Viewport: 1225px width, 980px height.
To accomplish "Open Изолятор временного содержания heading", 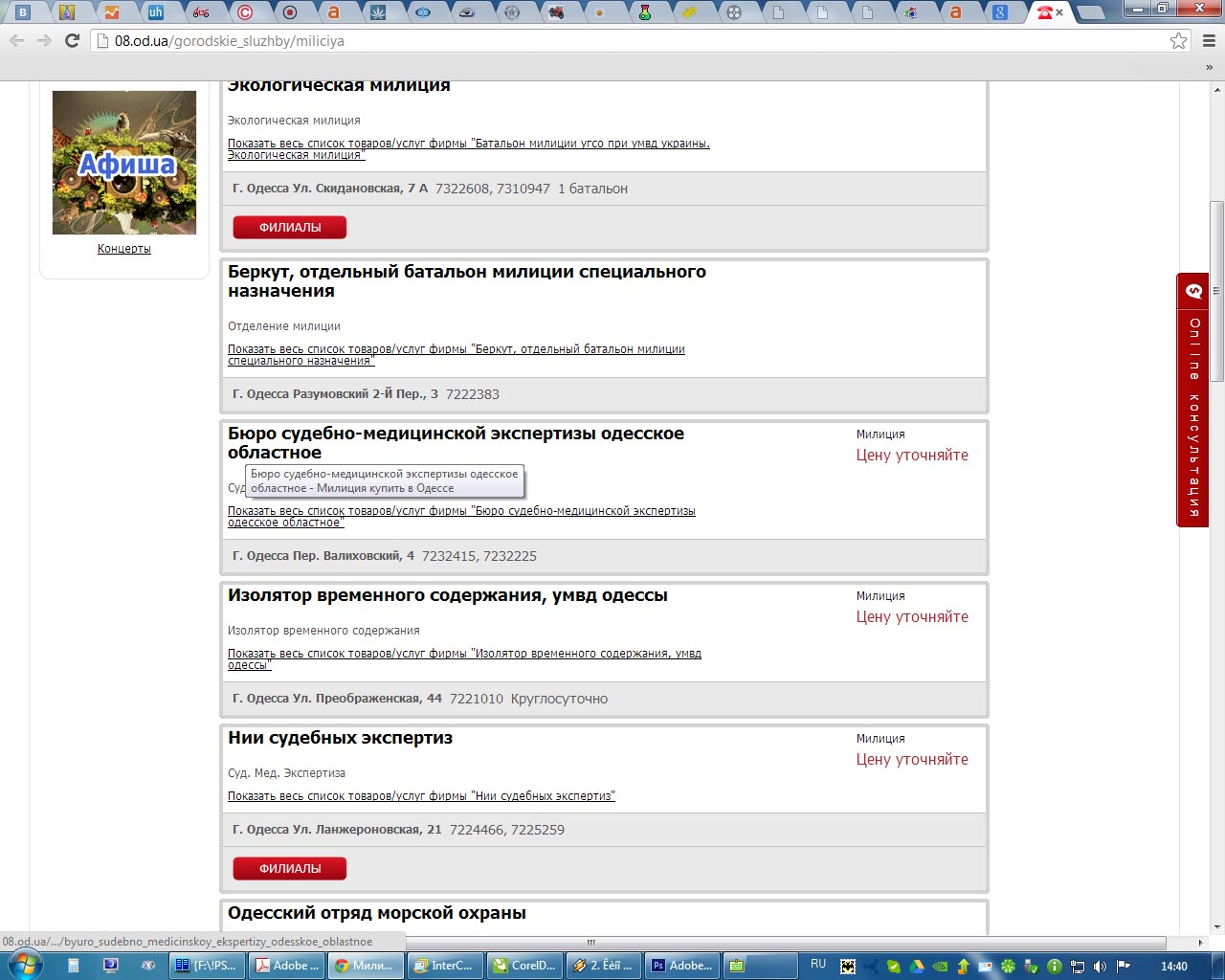I will (x=448, y=595).
